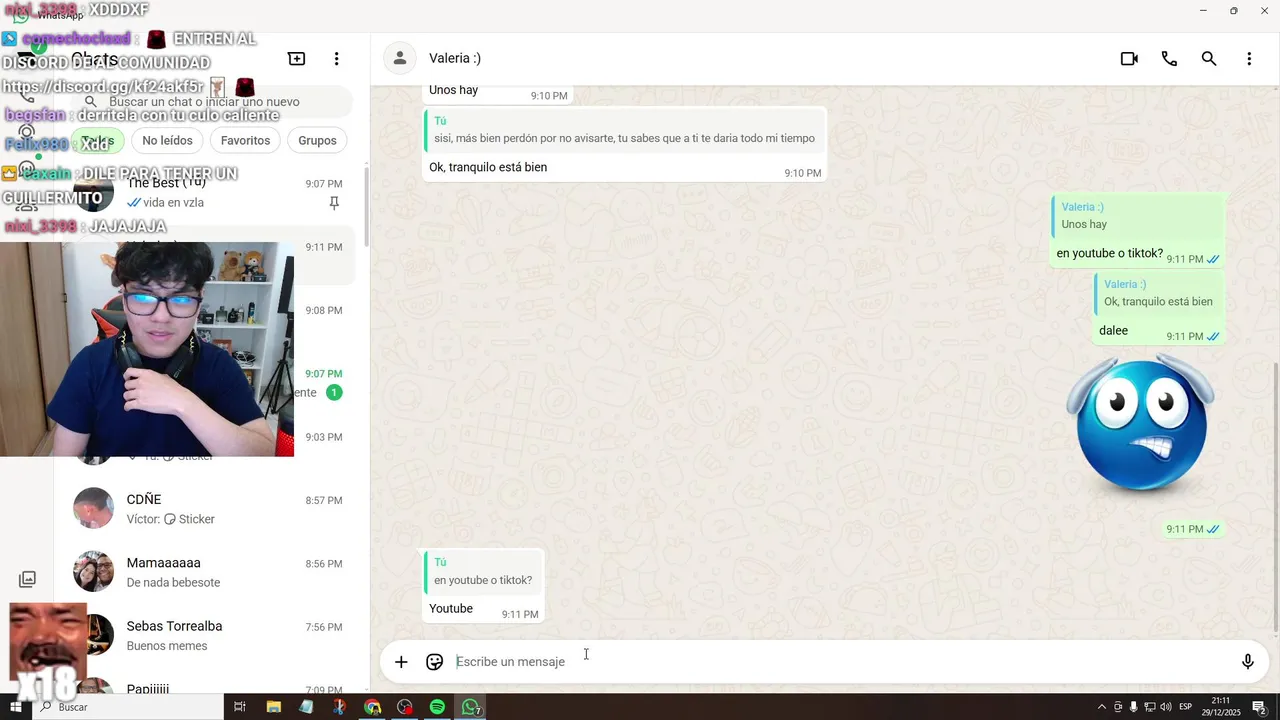
Task: Click taskbar clock showing 21:11
Action: tap(1221, 707)
